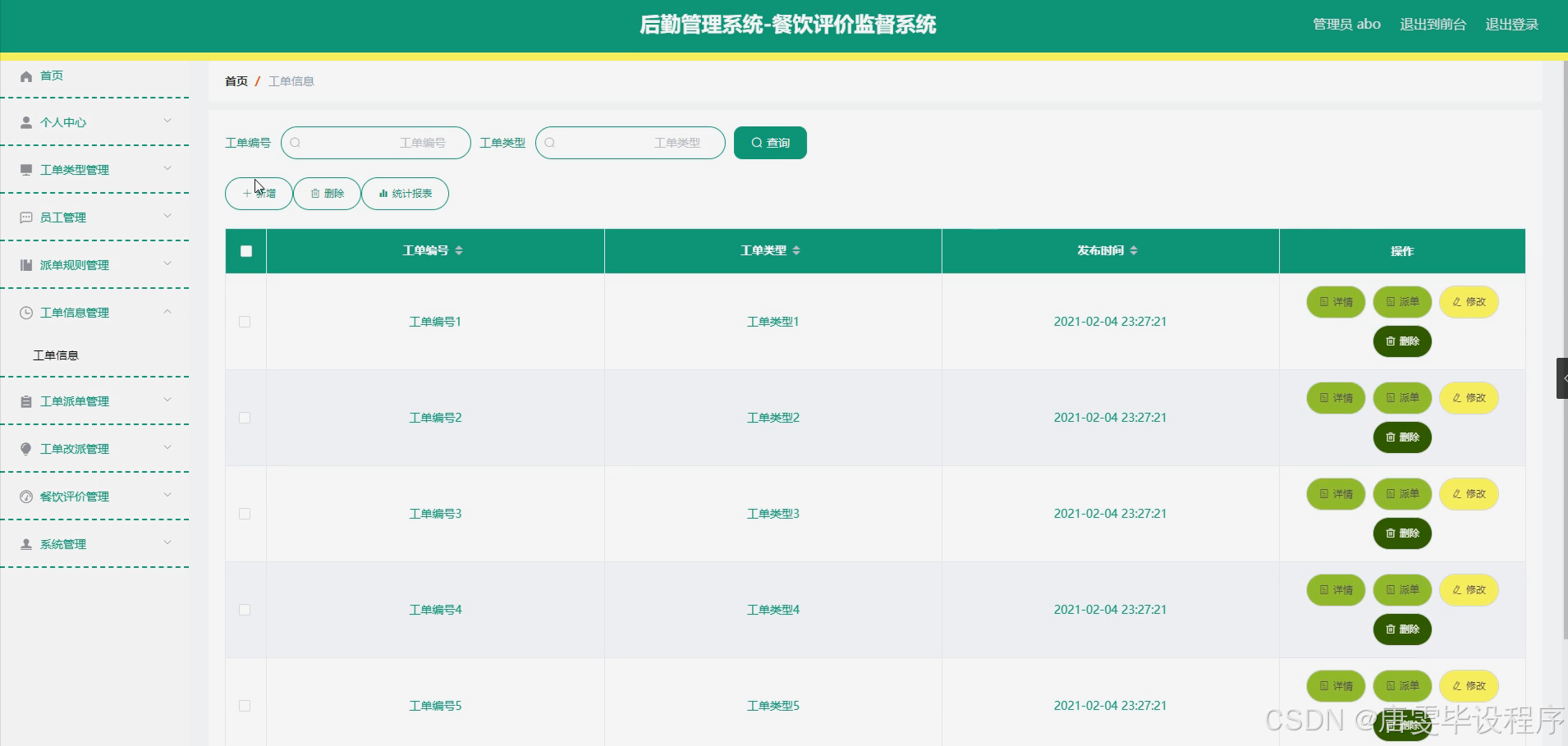Viewport: 1568px width, 746px height.
Task: Click 修改 for 工单编号1 row
Action: point(1469,302)
